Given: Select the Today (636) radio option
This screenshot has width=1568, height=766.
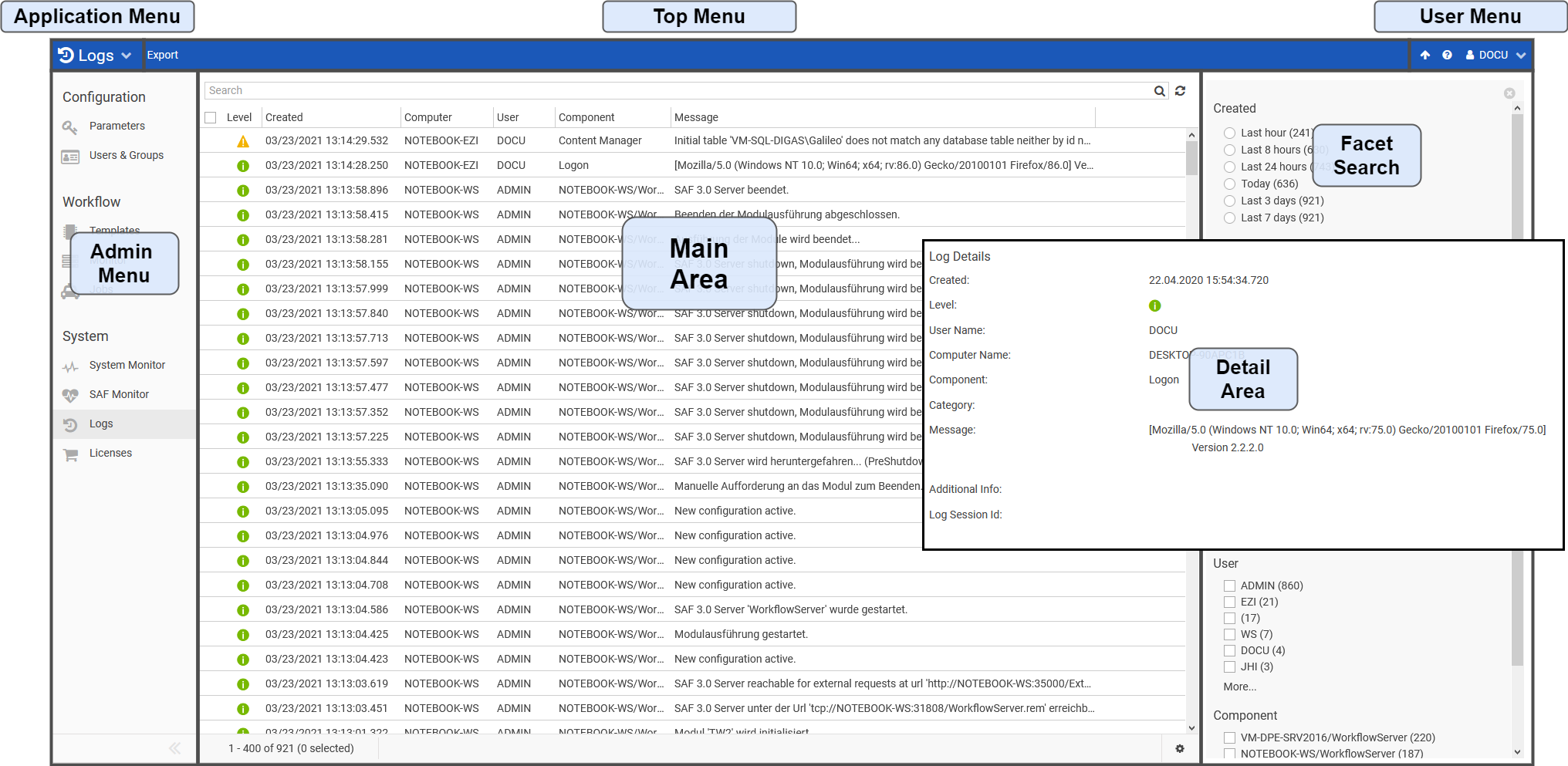Looking at the screenshot, I should [x=1229, y=184].
